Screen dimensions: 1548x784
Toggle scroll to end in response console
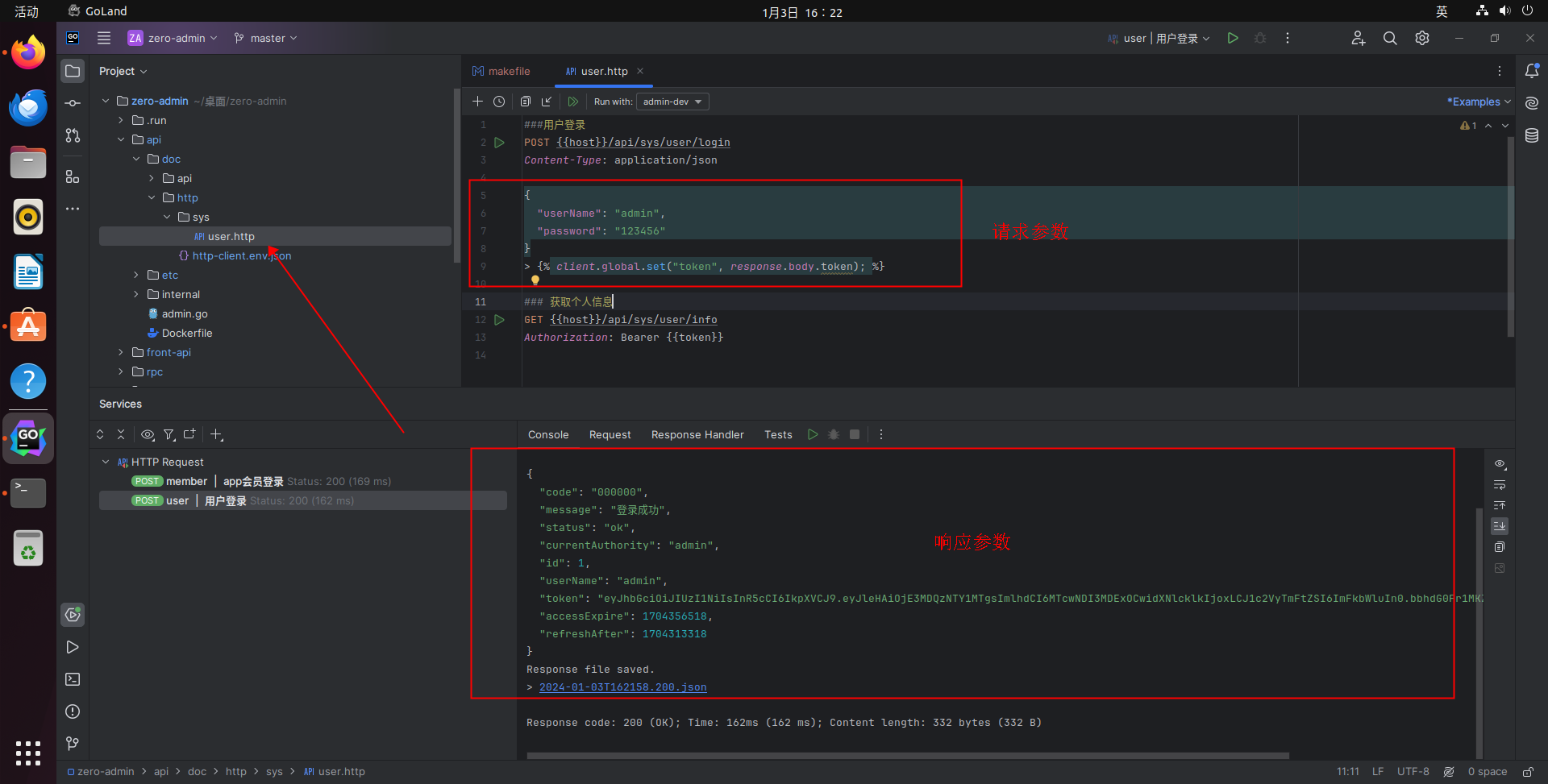[1500, 526]
